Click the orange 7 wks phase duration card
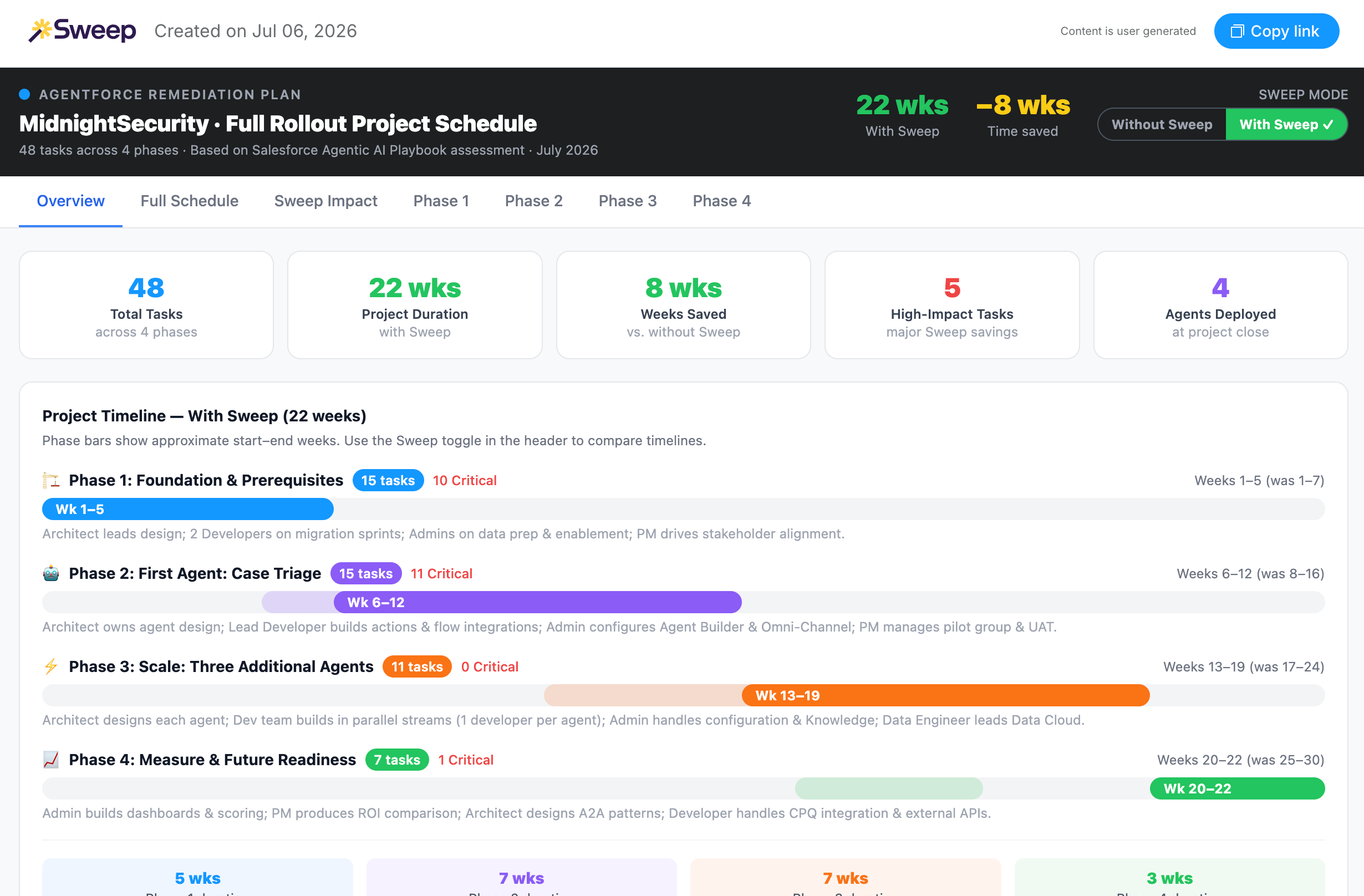 (846, 877)
